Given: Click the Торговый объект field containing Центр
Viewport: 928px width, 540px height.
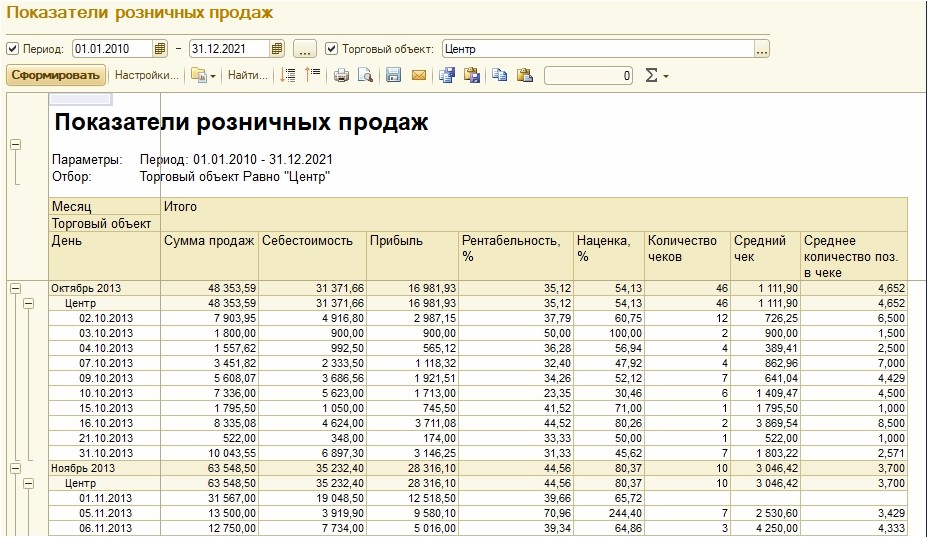Looking at the screenshot, I should 598,49.
